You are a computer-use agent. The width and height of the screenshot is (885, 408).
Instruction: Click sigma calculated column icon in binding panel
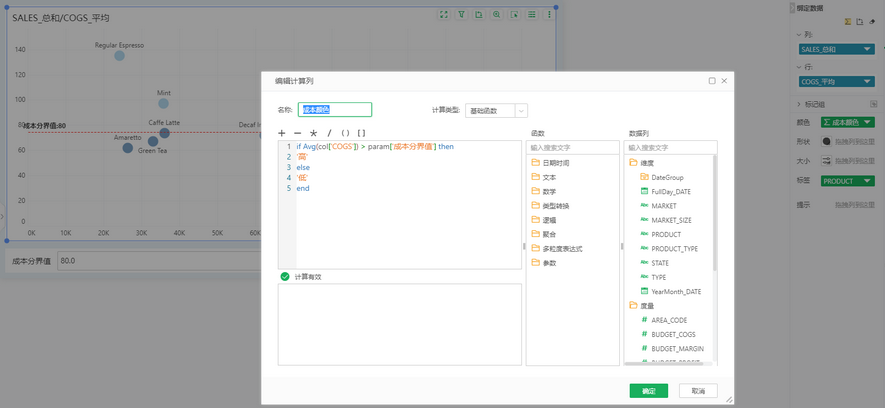(848, 21)
